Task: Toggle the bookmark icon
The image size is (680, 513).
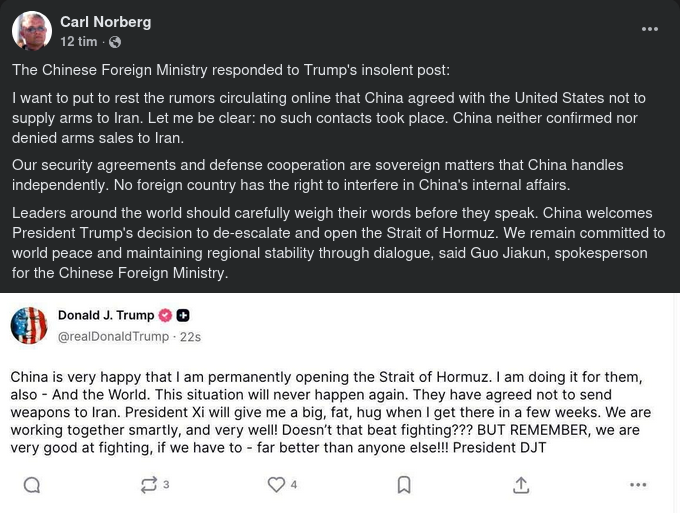Action: 404,485
